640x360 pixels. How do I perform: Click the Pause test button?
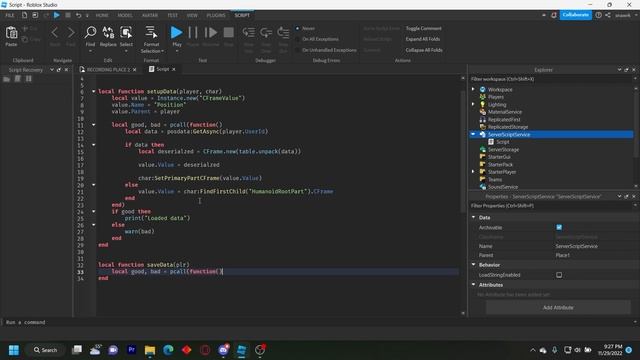pos(193,33)
